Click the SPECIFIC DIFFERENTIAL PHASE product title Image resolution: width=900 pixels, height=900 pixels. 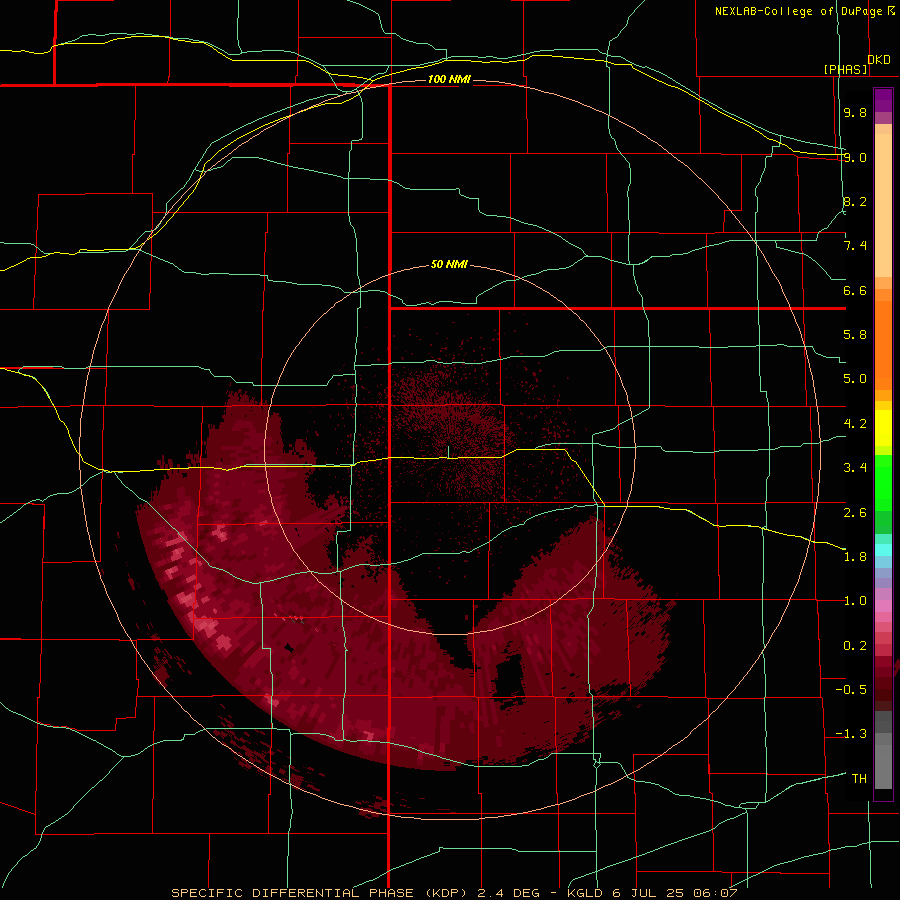[x=292, y=893]
